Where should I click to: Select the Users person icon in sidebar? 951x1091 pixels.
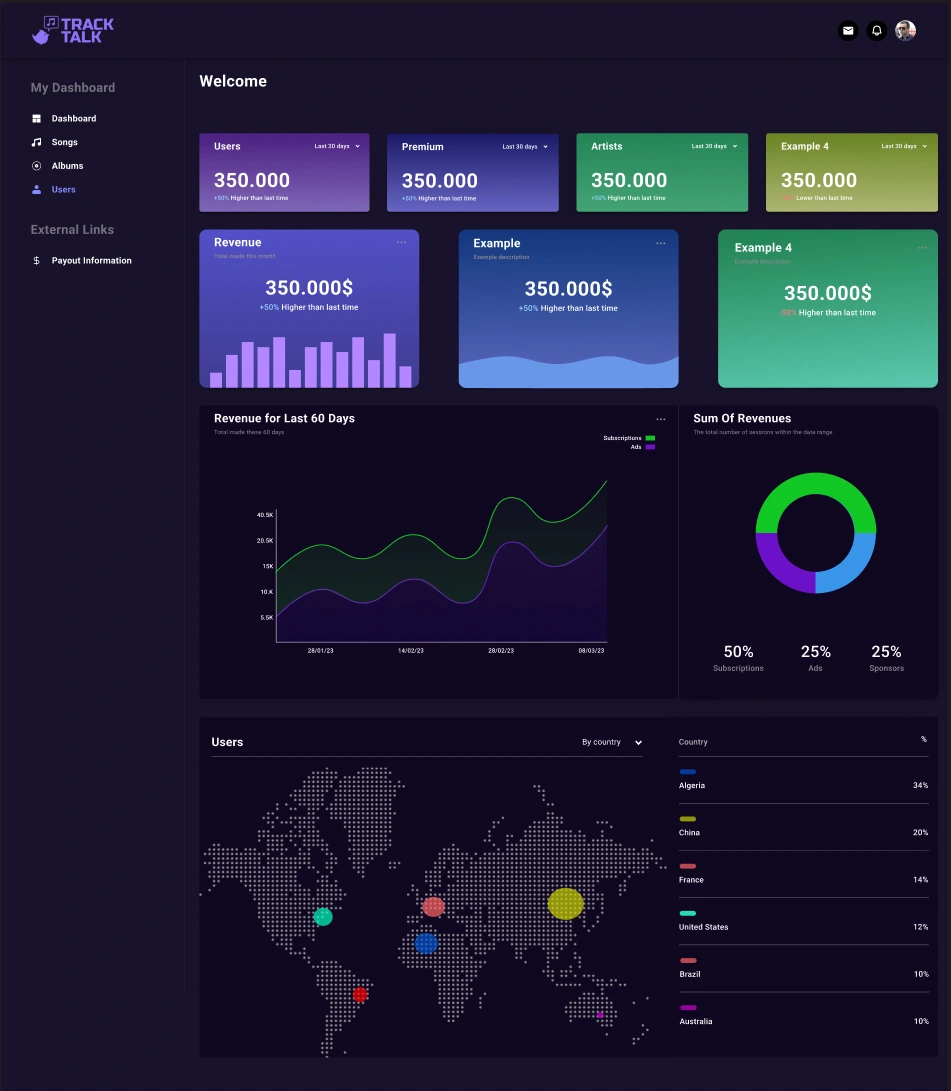coord(36,189)
